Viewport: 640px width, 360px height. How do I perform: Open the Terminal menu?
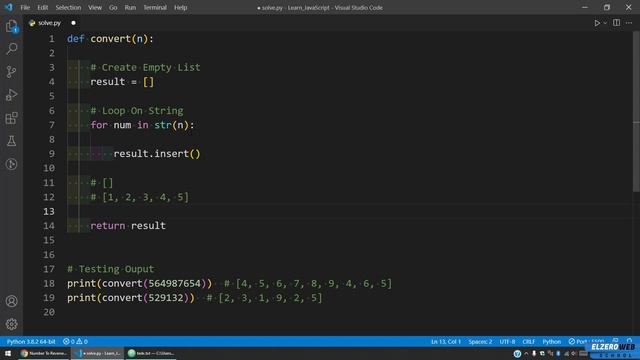point(155,7)
